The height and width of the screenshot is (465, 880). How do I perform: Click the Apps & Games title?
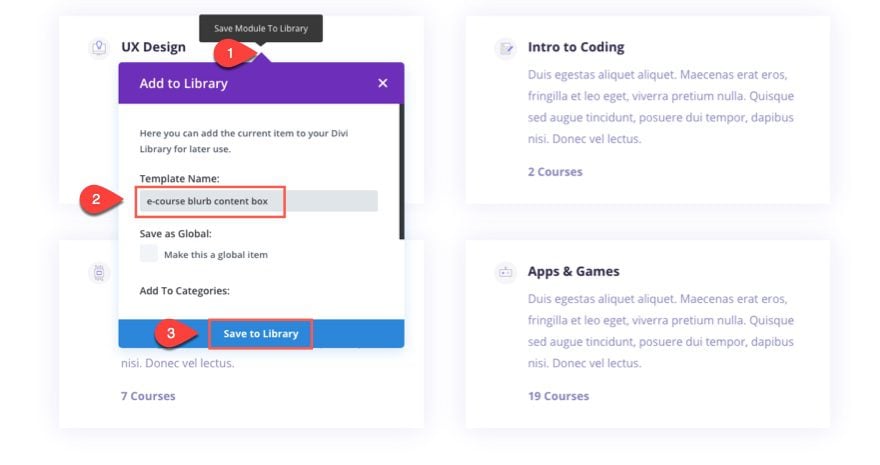pos(573,271)
